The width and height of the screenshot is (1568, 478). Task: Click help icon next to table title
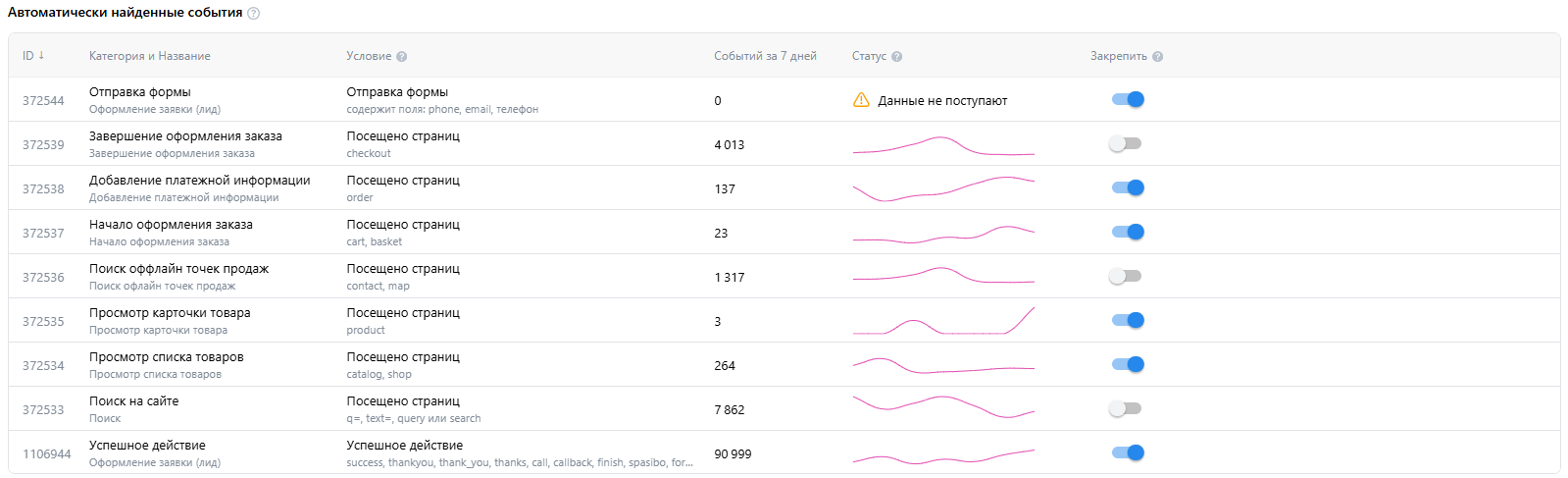254,14
